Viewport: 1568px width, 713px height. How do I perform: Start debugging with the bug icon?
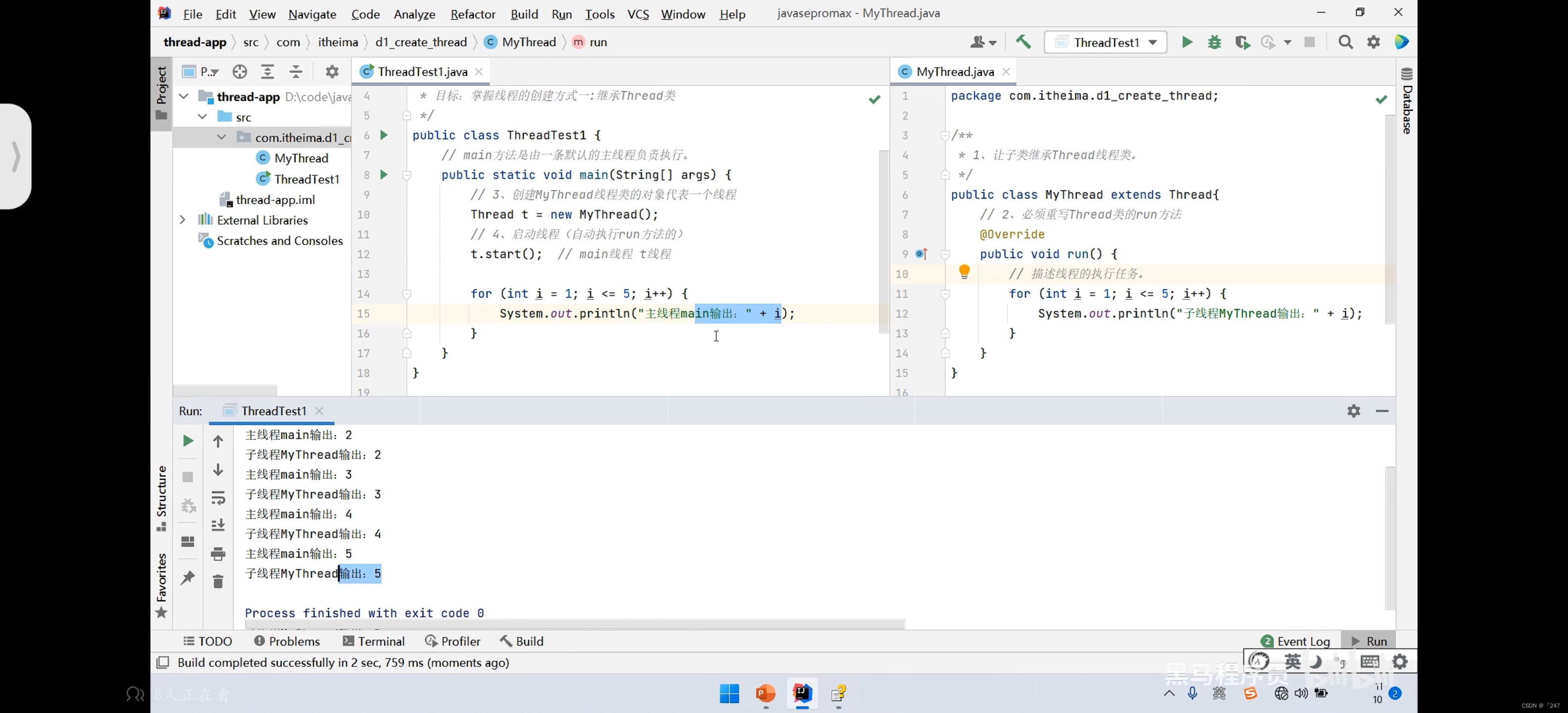coord(1214,42)
